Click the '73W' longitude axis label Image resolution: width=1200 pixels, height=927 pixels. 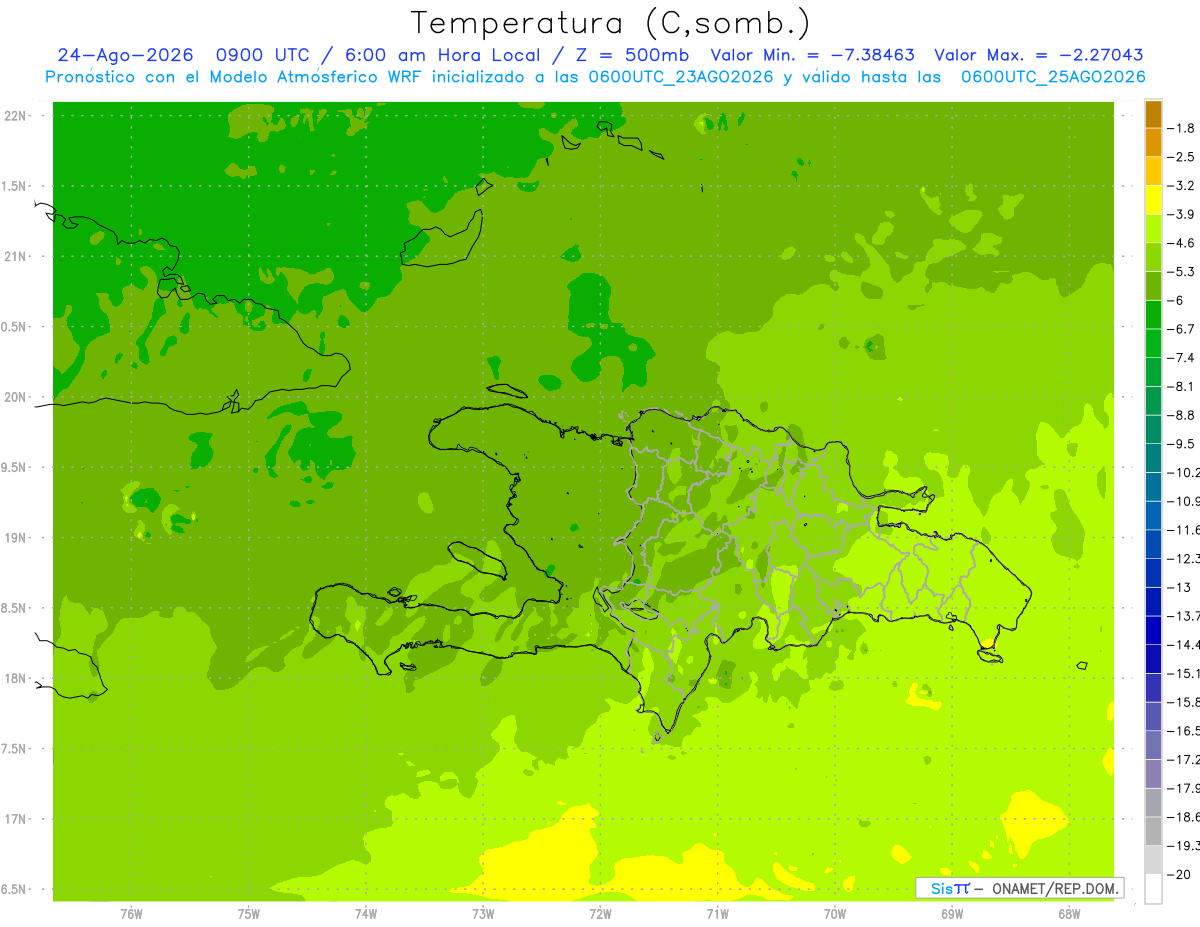pyautogui.click(x=483, y=915)
